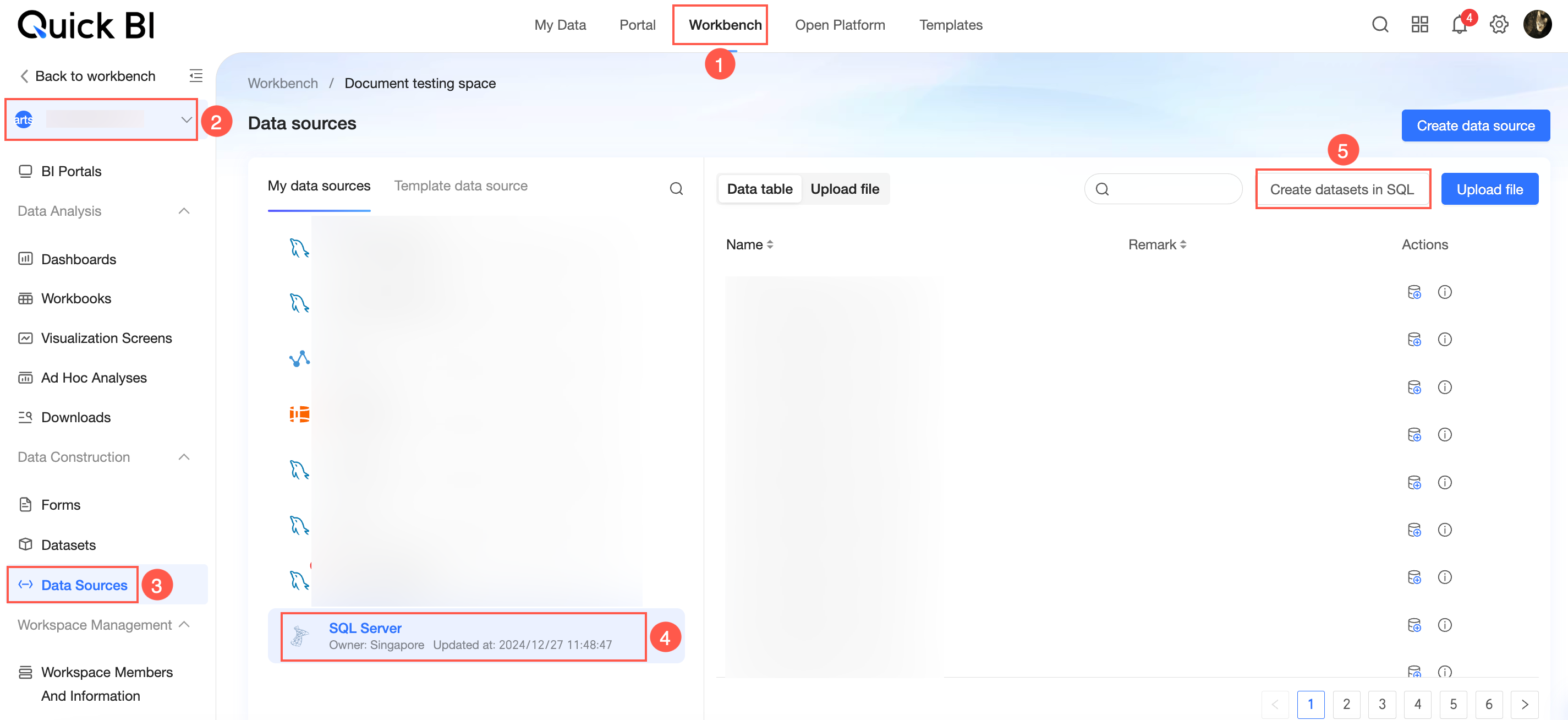Screen dimensions: 1568x720
Task: Open BI Portals in the sidebar
Action: pyautogui.click(x=71, y=171)
